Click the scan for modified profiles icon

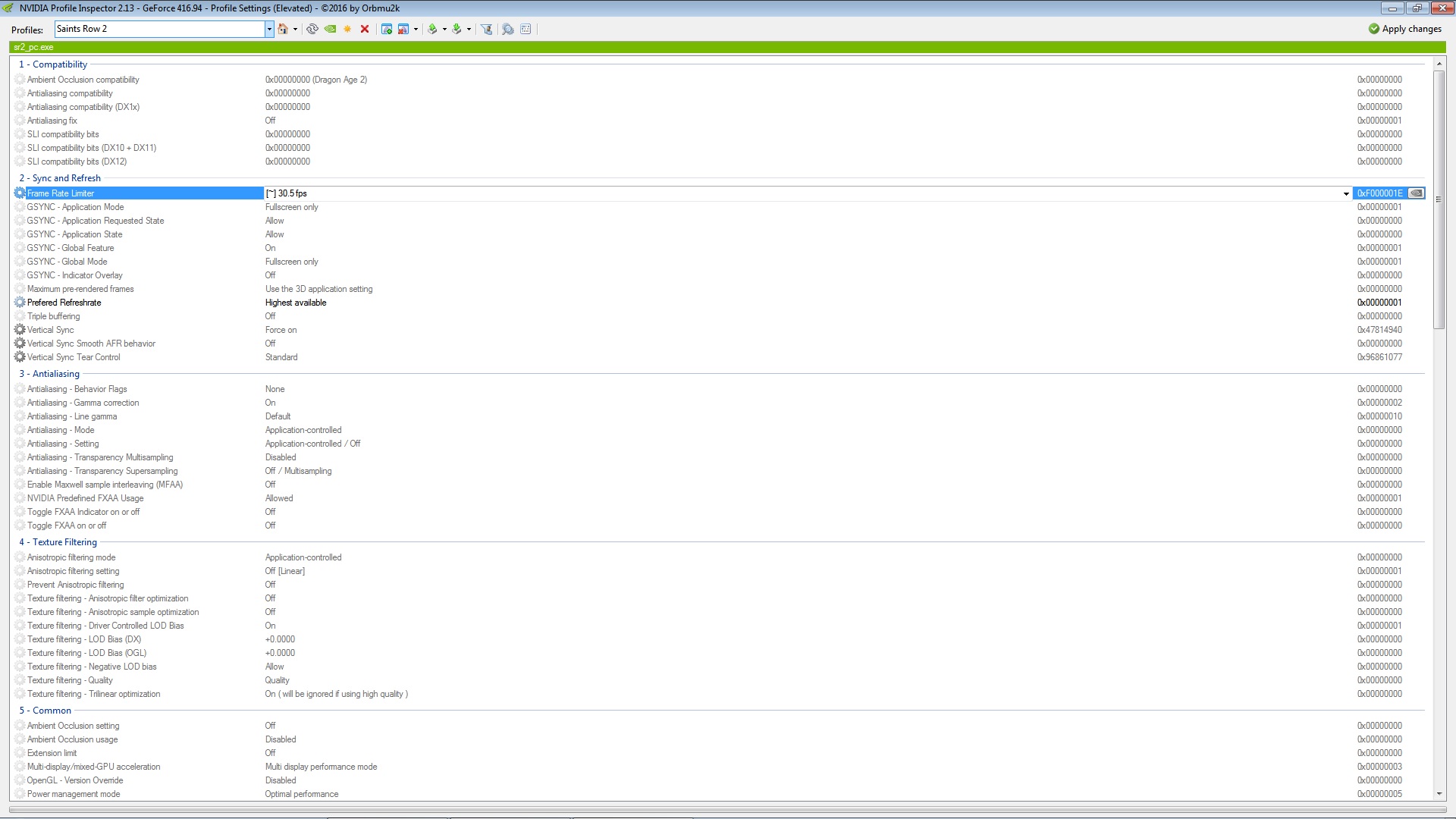pos(508,29)
